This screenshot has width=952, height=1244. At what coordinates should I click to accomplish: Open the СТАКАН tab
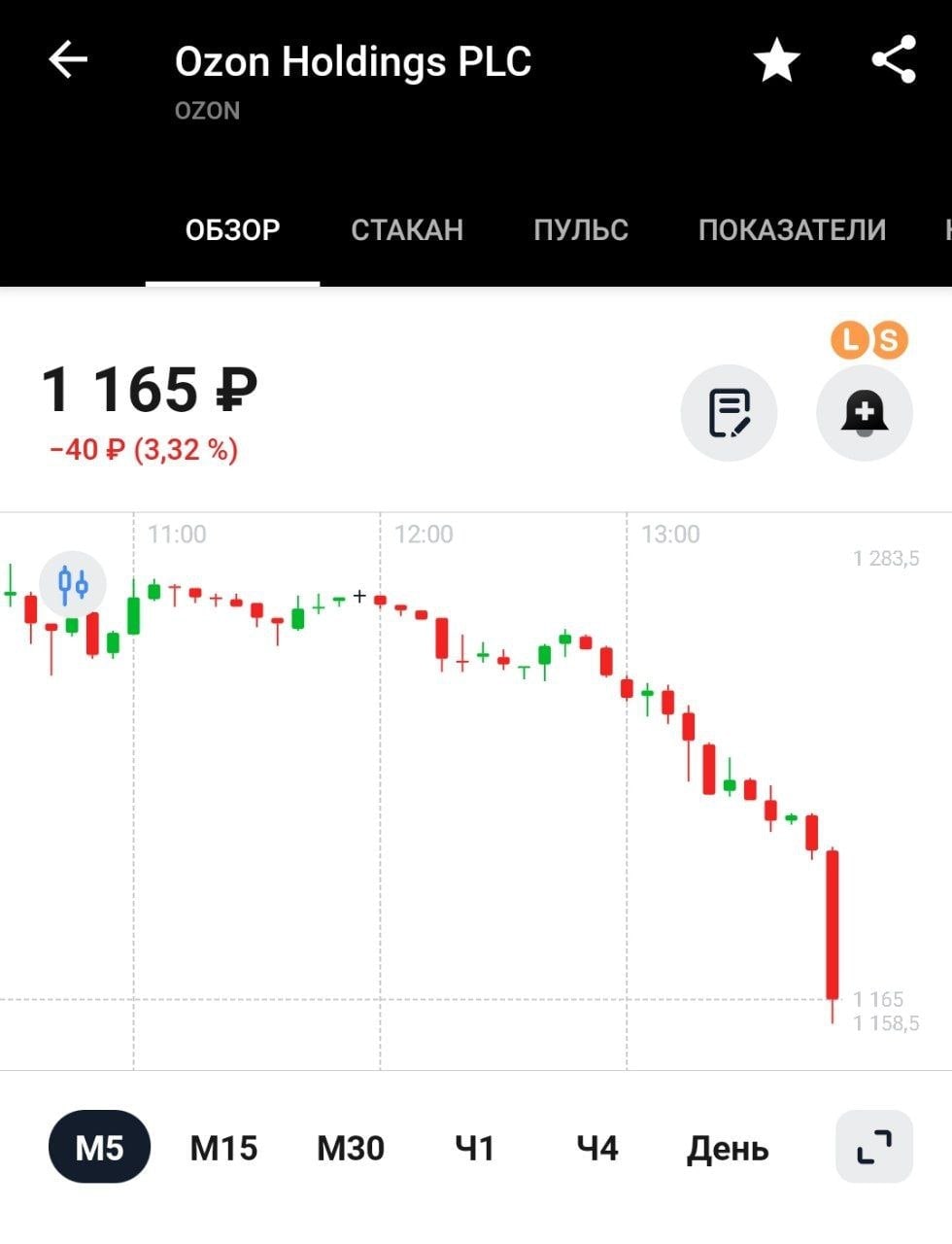coord(407,230)
